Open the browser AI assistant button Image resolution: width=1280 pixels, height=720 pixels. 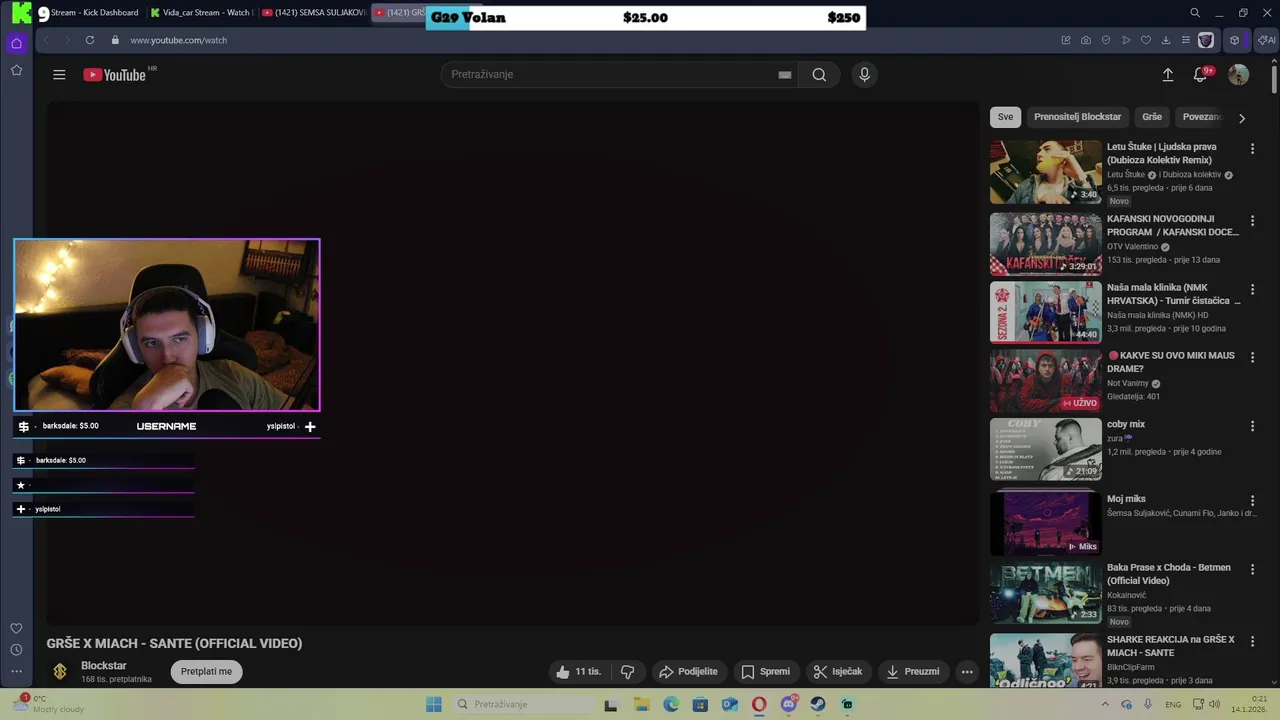tap(1267, 40)
